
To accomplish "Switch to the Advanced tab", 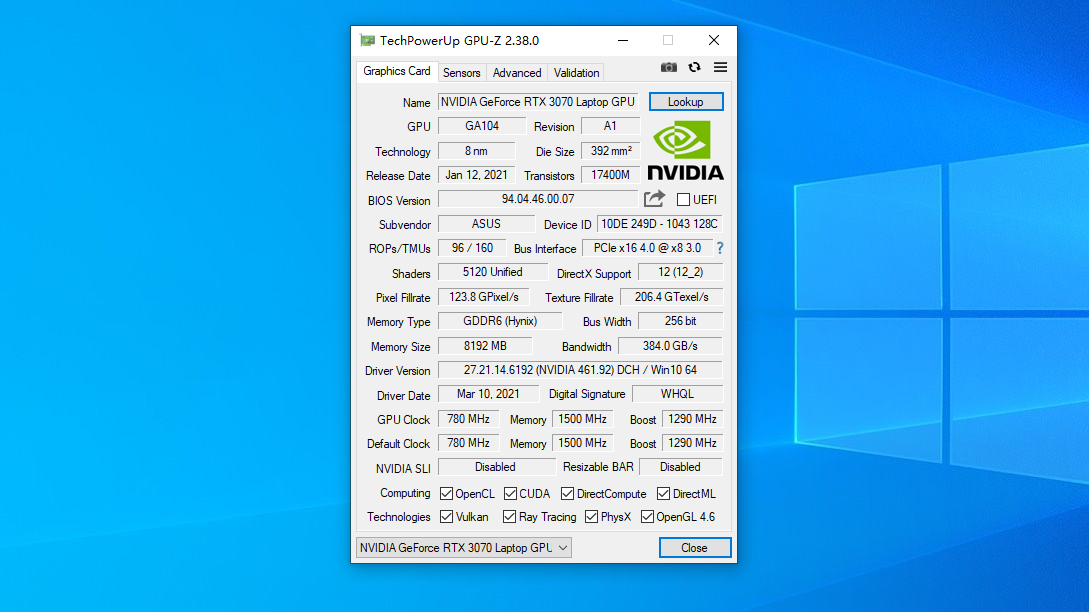I will (x=517, y=73).
